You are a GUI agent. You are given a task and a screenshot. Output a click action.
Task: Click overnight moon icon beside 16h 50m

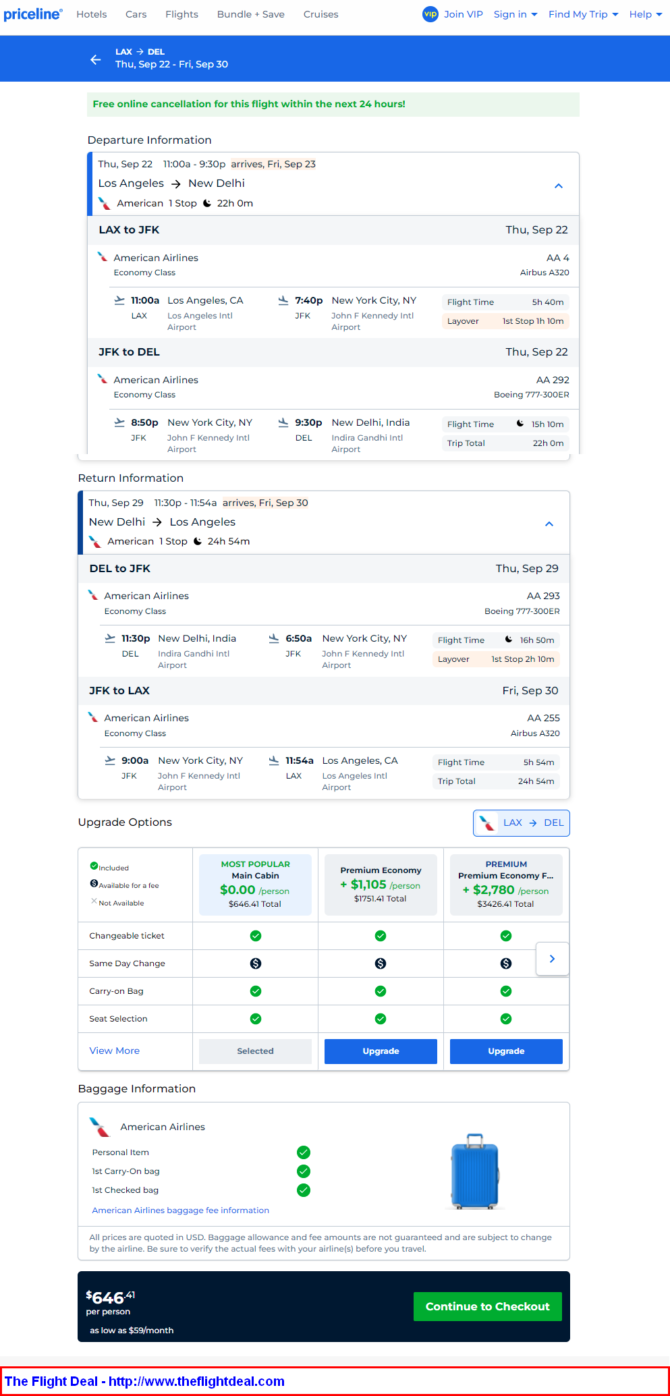click(509, 640)
